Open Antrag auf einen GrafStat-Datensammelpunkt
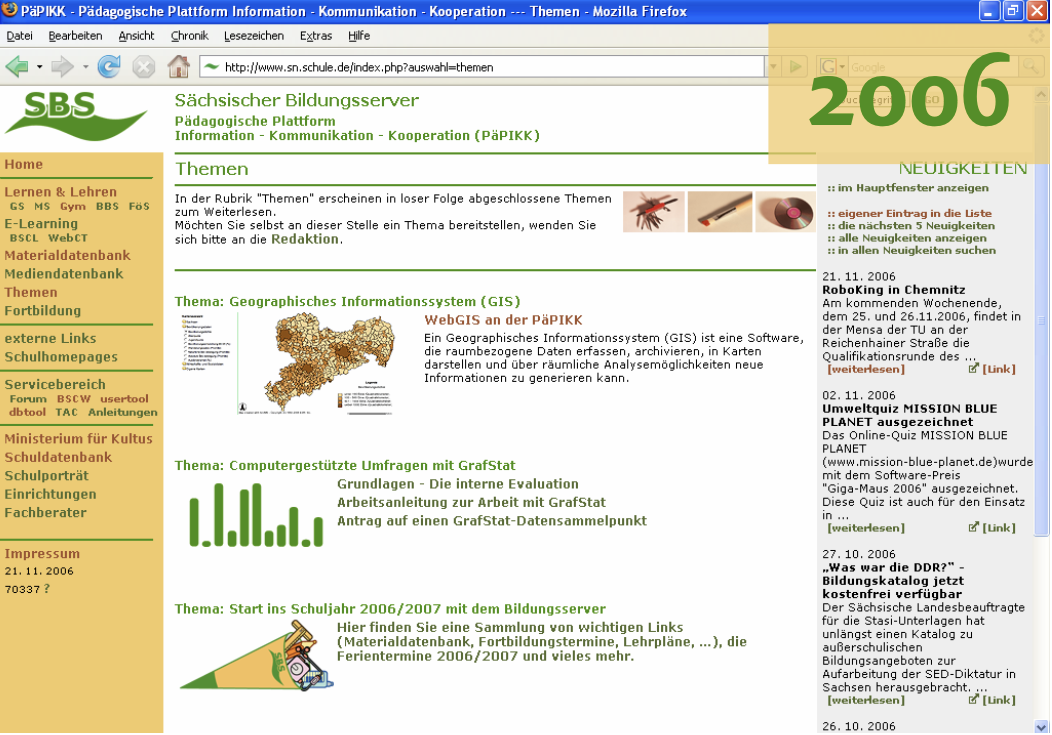Viewport: 1052px width, 735px height. tap(492, 520)
